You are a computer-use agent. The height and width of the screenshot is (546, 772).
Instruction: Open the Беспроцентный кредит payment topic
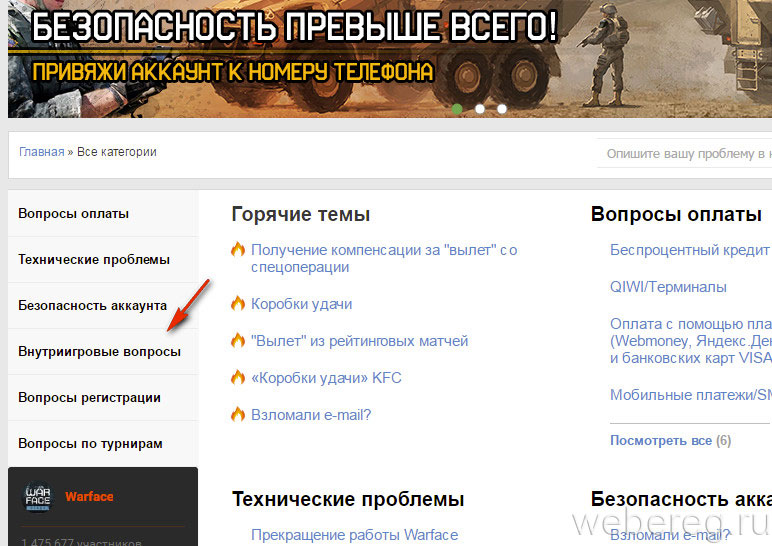[690, 250]
